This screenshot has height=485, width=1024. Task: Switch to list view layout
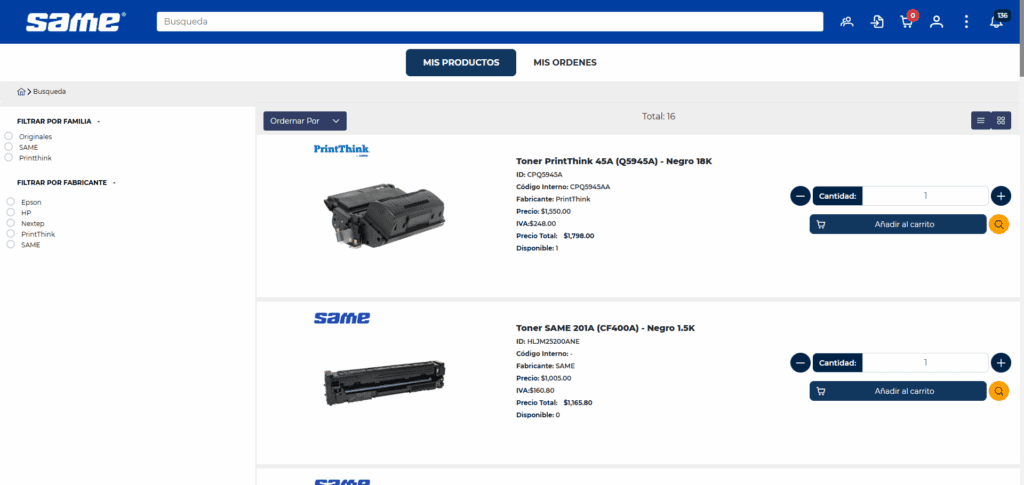click(981, 121)
